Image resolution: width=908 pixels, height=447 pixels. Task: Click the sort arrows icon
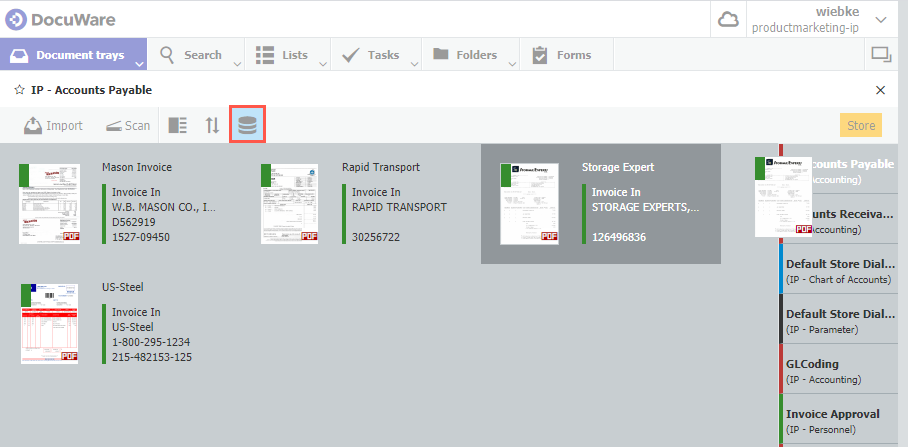pyautogui.click(x=212, y=125)
